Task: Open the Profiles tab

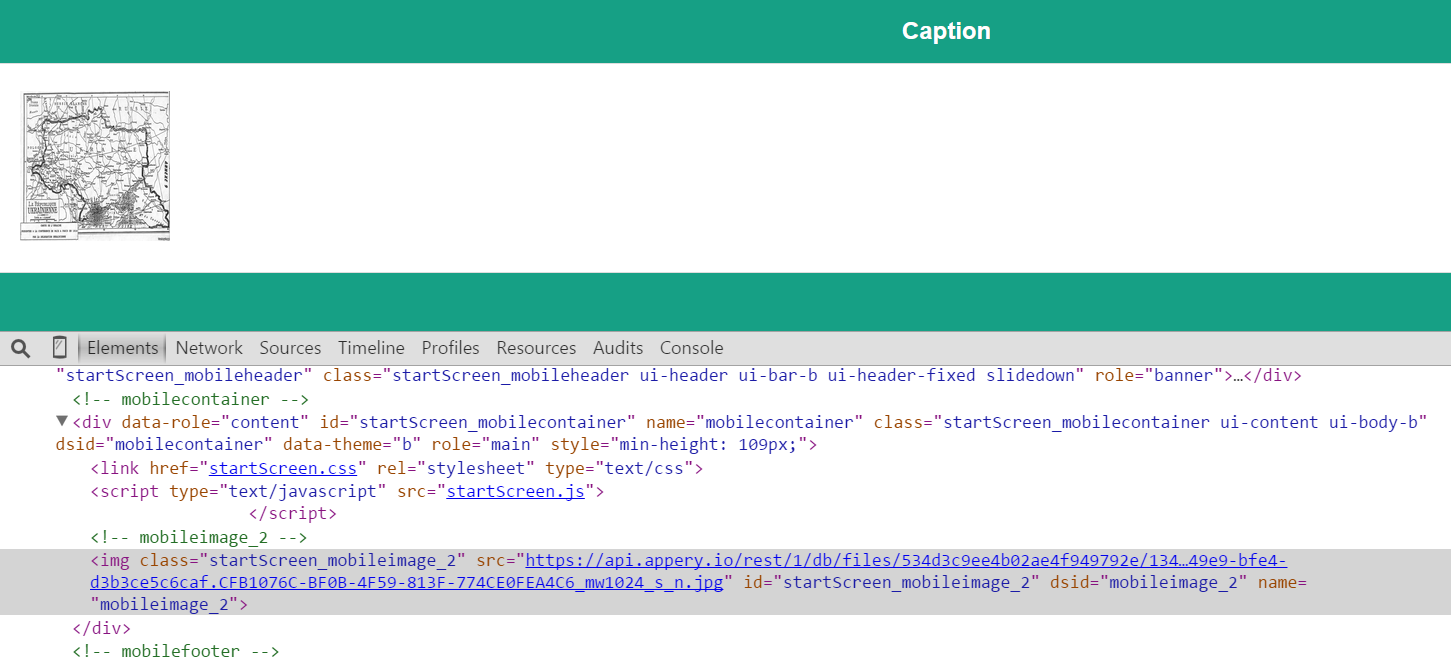Action: pyautogui.click(x=450, y=348)
